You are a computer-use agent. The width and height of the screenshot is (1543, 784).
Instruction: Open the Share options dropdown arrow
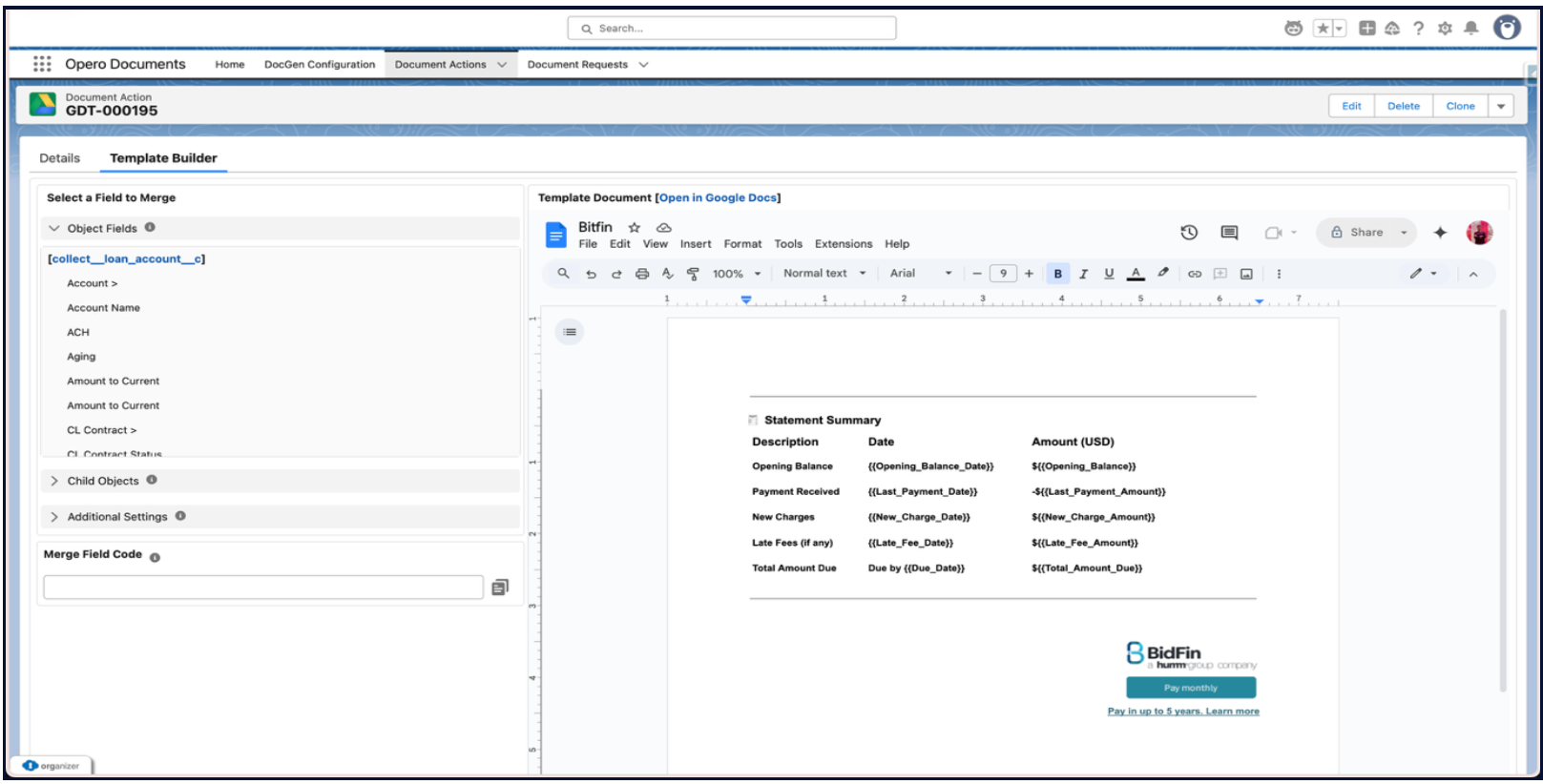[1404, 233]
